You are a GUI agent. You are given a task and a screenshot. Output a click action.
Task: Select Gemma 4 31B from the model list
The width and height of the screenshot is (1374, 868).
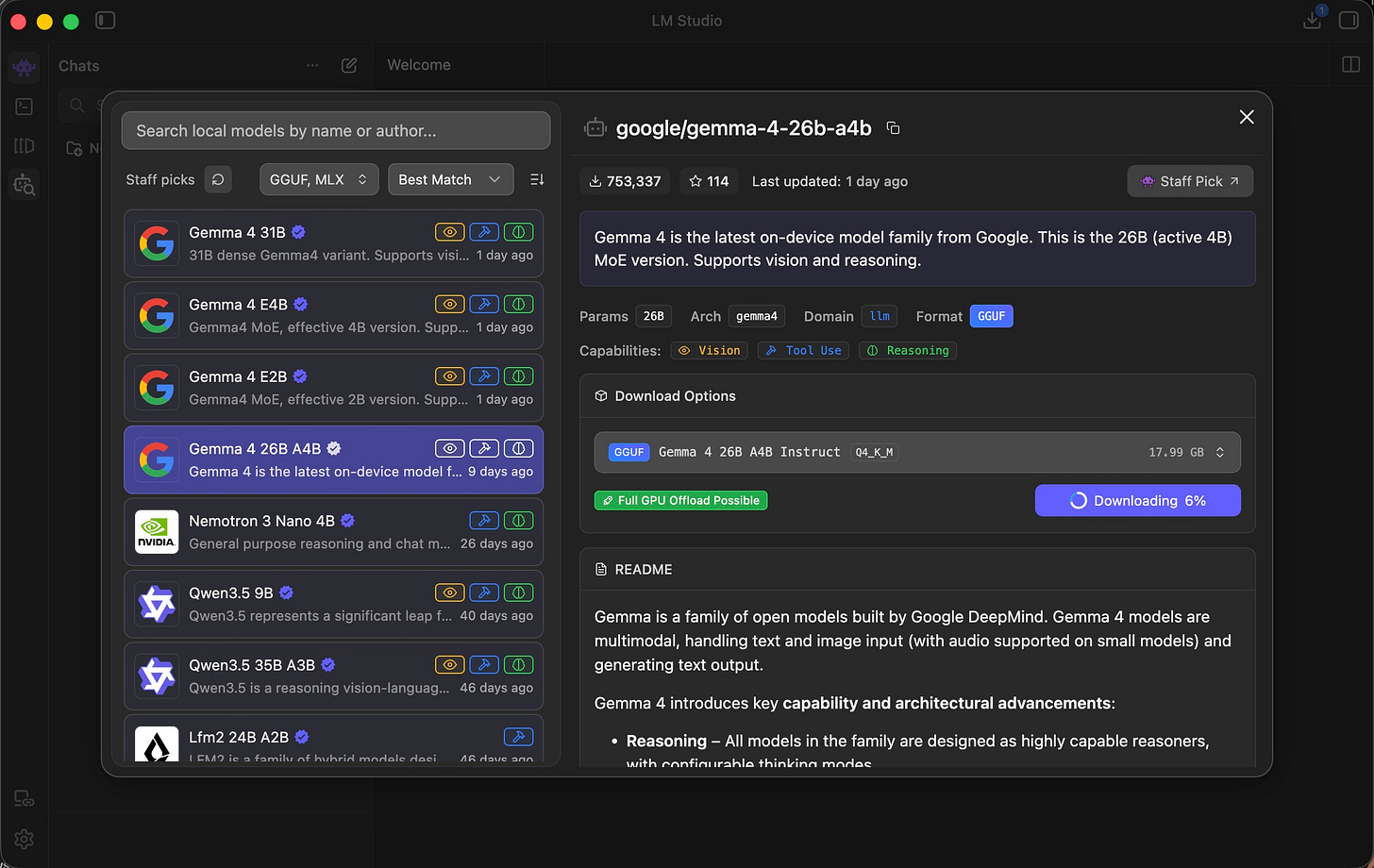pos(333,243)
